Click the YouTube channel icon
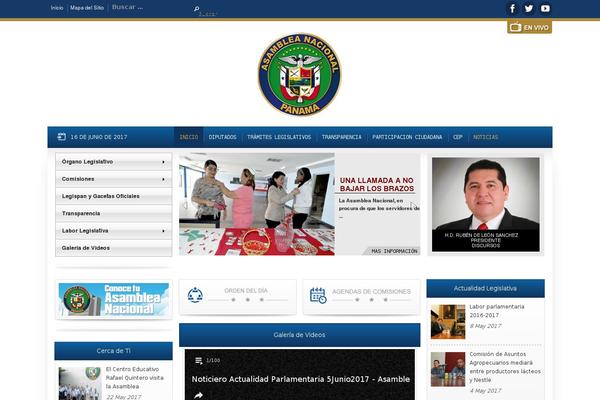 (x=545, y=8)
